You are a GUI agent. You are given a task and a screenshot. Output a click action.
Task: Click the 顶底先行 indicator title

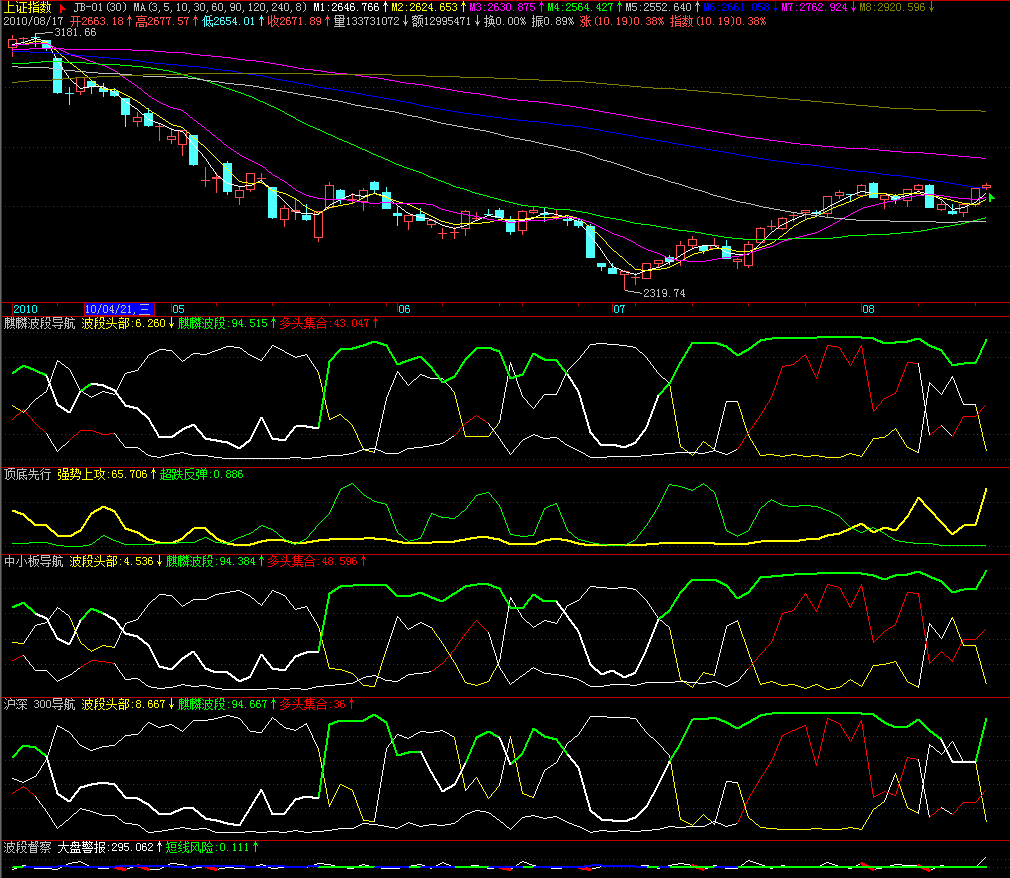[x=28, y=475]
